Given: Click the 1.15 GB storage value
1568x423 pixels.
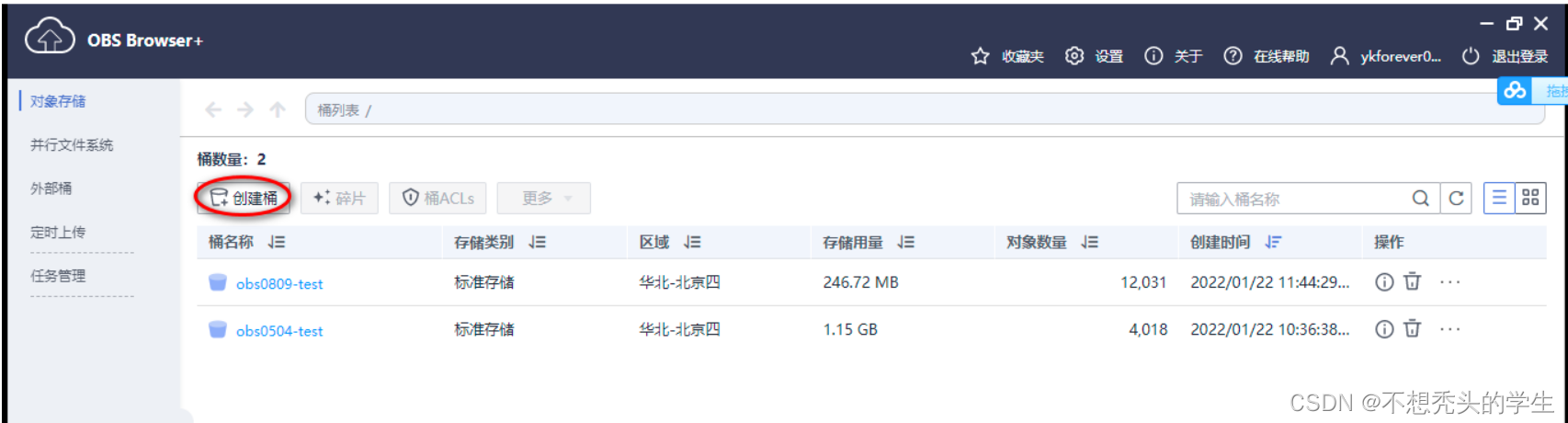Looking at the screenshot, I should (x=850, y=329).
